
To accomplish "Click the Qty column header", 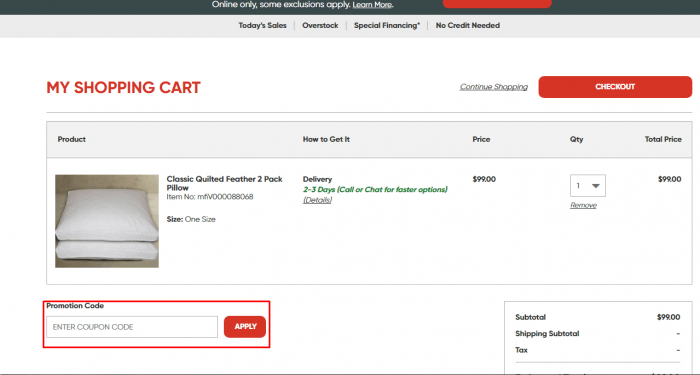I will pyautogui.click(x=576, y=139).
